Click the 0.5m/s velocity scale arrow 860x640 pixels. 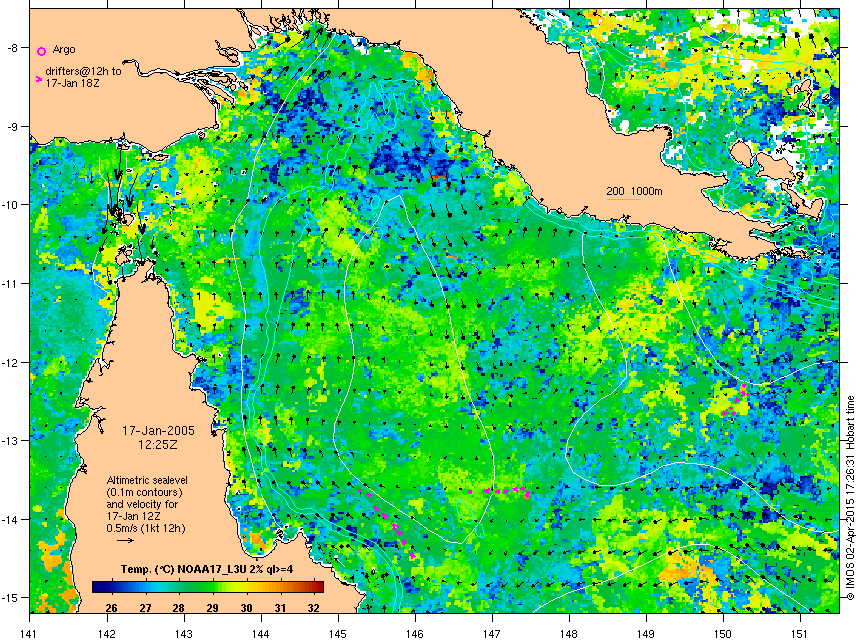coord(126,541)
